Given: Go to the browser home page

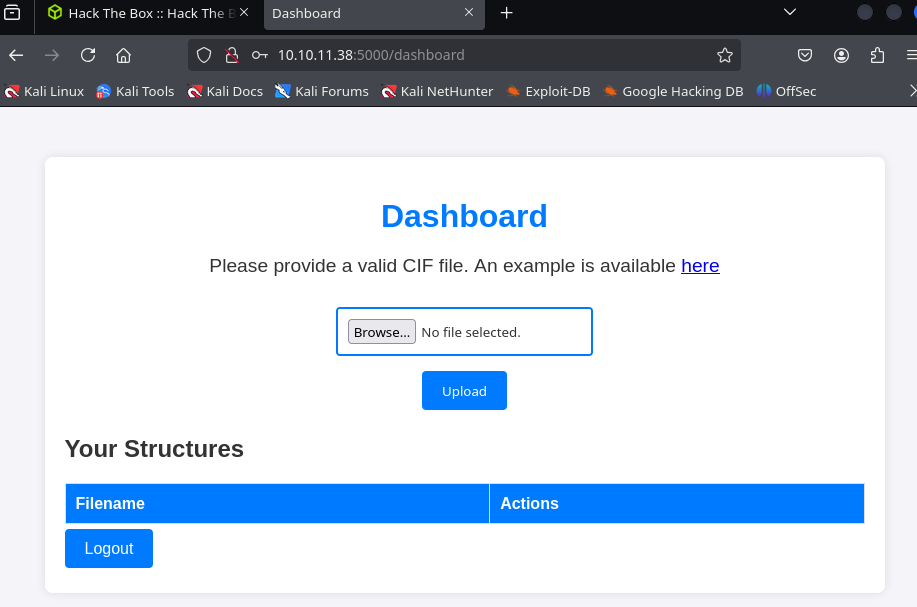Looking at the screenshot, I should click(x=123, y=55).
